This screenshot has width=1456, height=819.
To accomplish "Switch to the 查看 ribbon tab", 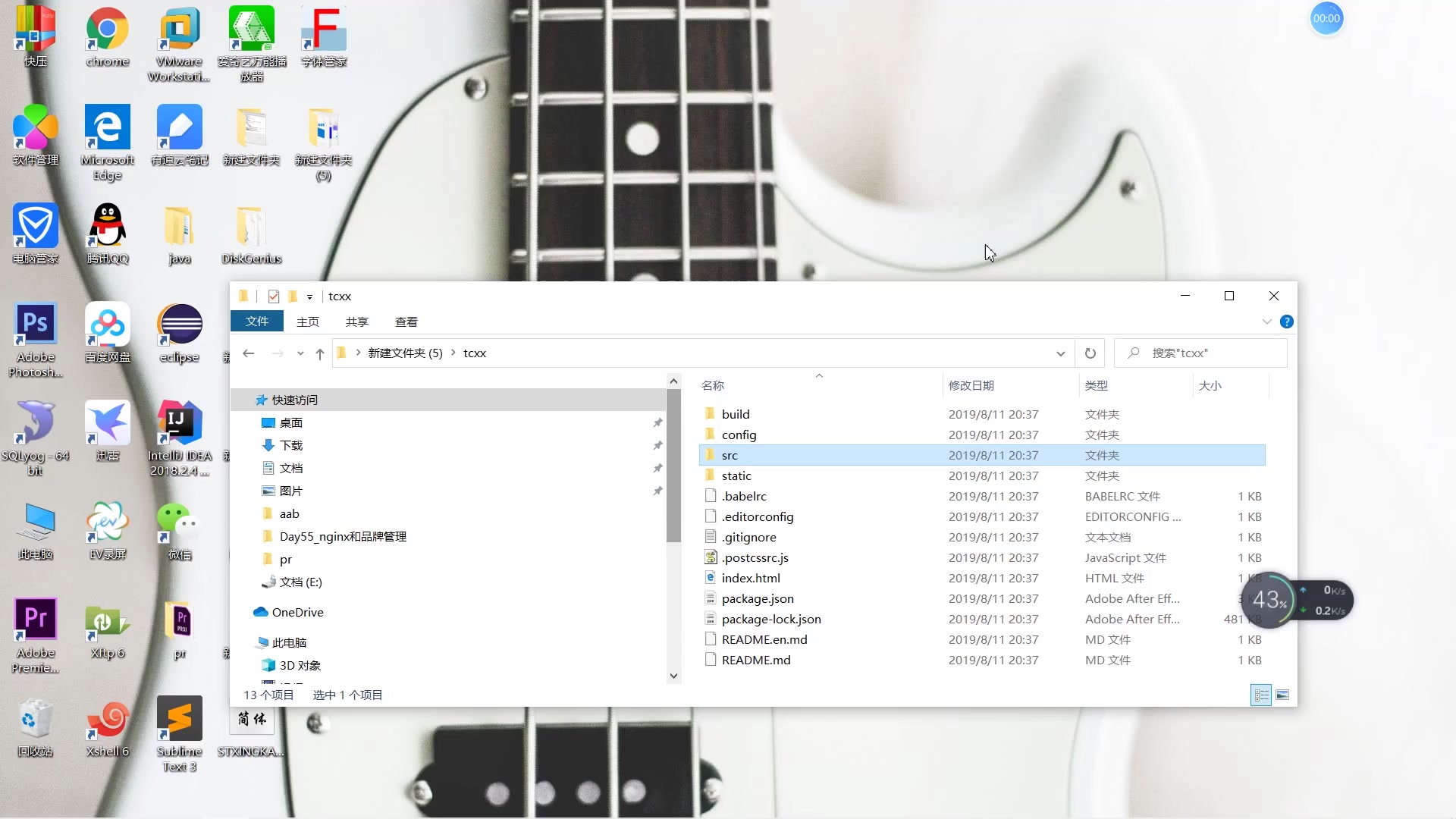I will (406, 322).
